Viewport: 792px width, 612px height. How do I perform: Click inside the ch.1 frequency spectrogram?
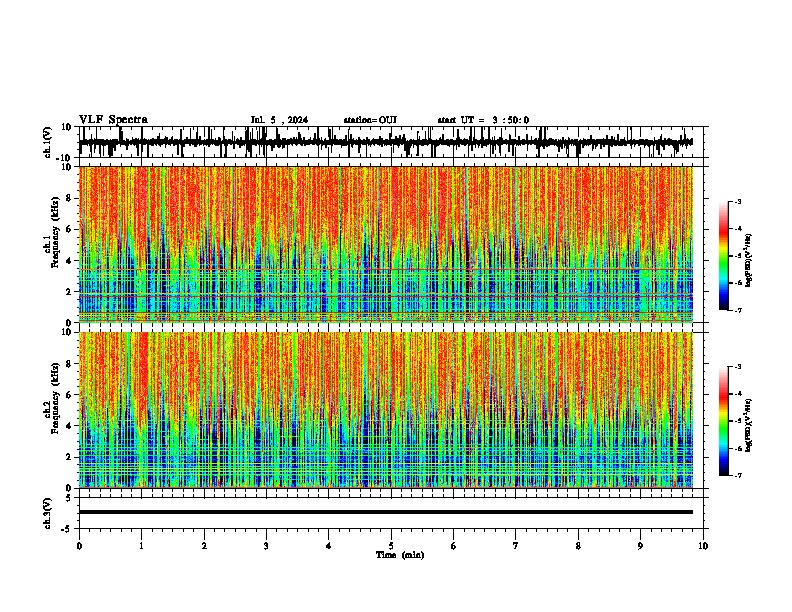(386, 244)
